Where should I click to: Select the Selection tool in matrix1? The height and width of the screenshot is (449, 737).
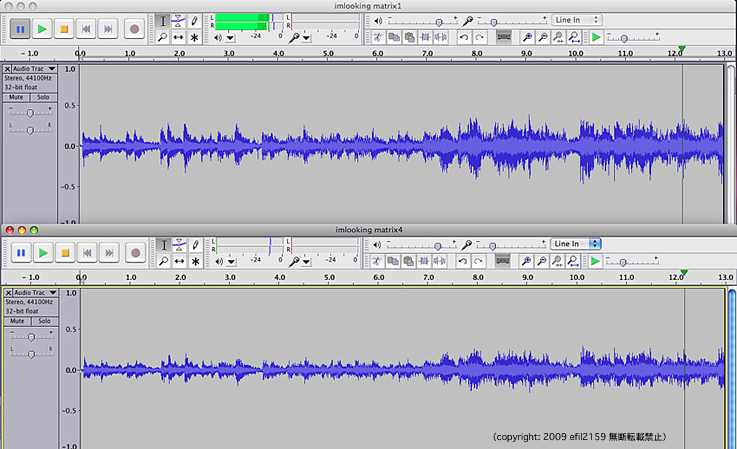[163, 21]
